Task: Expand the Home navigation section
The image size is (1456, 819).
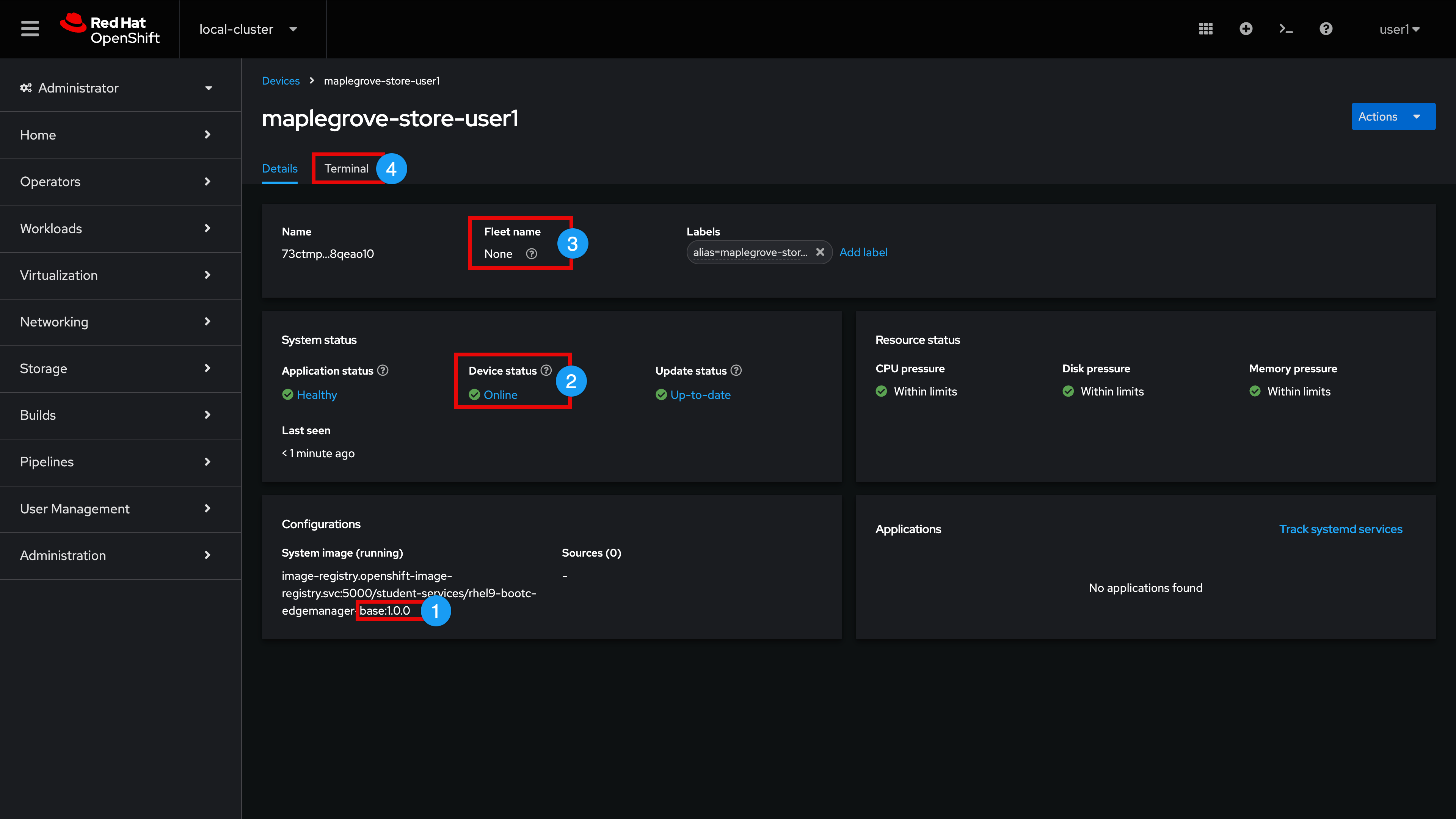Action: point(121,135)
